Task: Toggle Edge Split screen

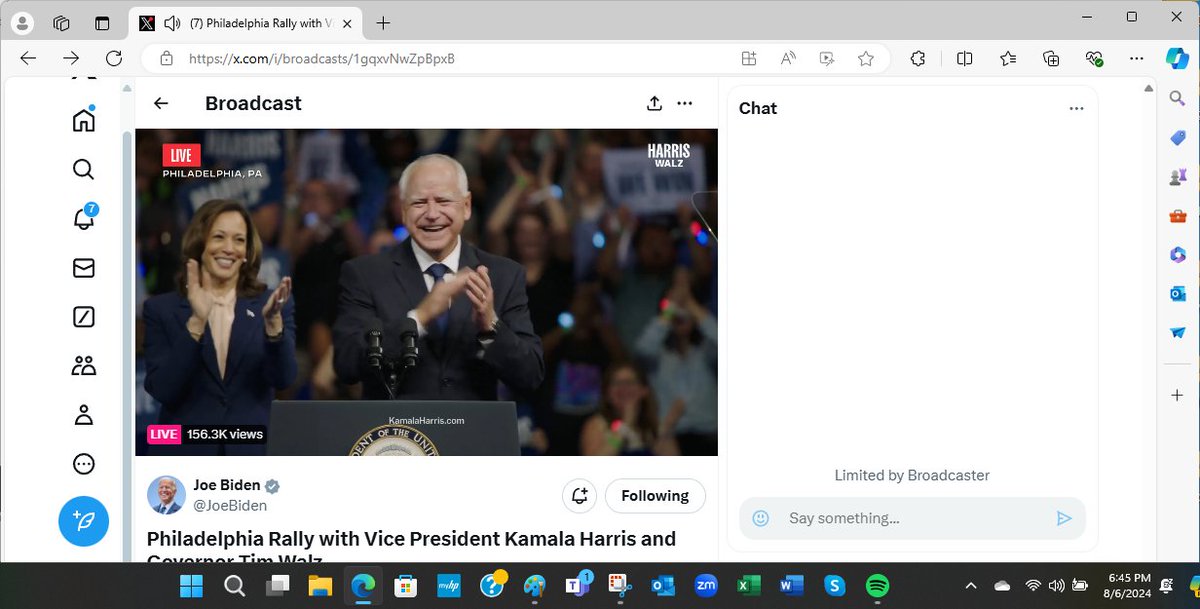Action: [x=964, y=59]
